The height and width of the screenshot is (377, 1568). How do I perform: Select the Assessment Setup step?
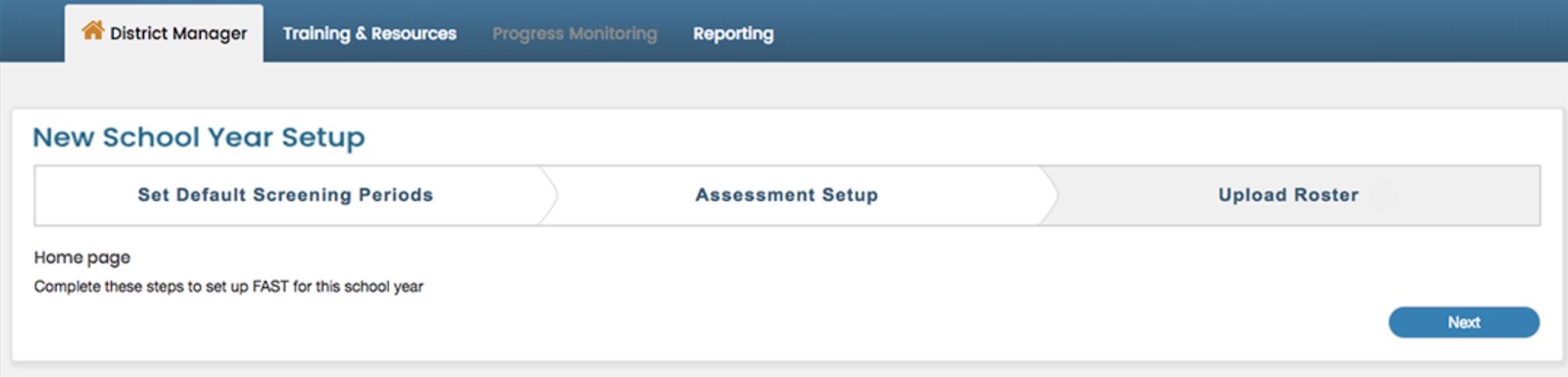coord(787,195)
